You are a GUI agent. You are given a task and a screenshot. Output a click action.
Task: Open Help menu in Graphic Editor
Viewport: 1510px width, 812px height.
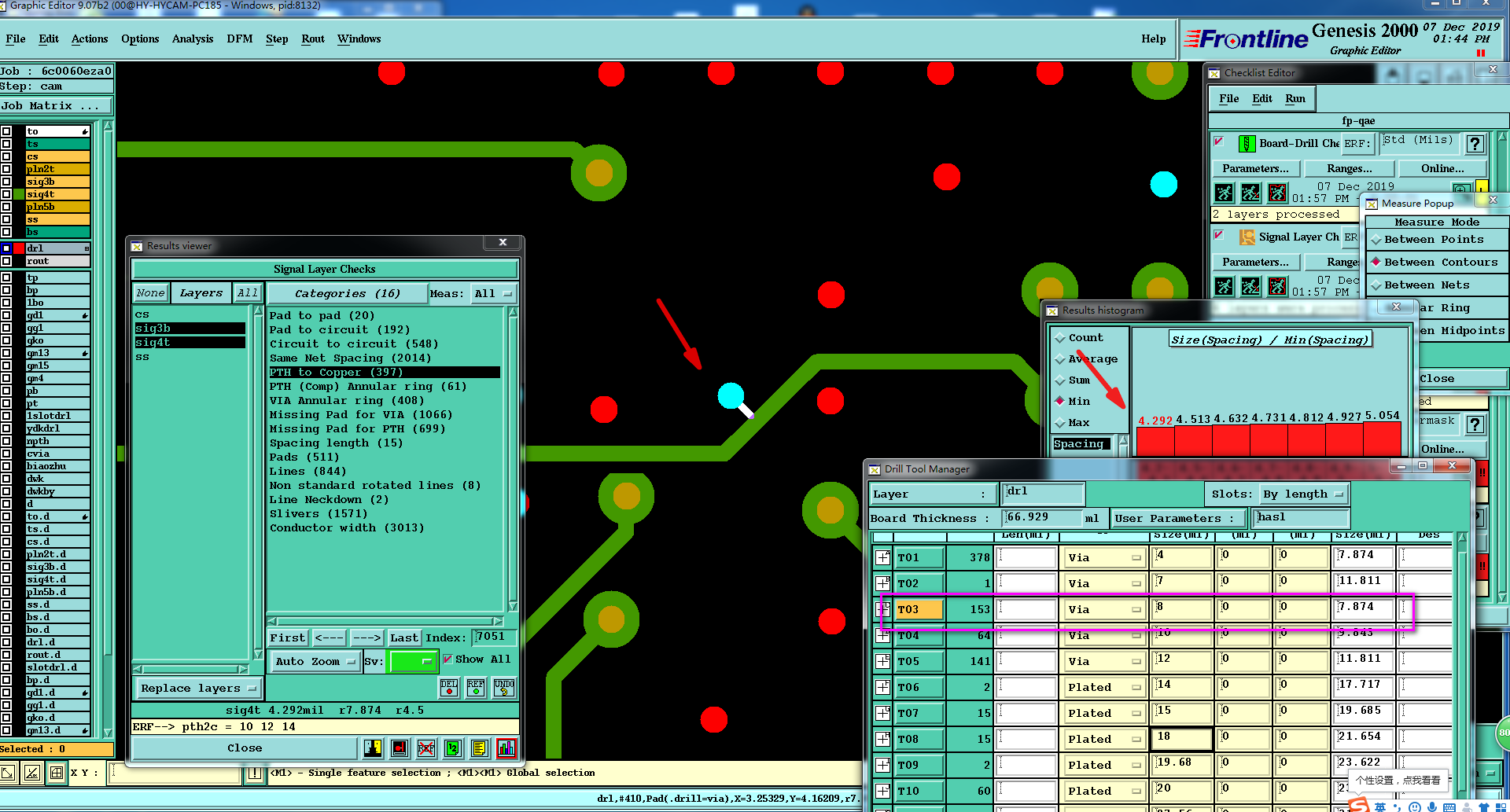click(x=1154, y=39)
